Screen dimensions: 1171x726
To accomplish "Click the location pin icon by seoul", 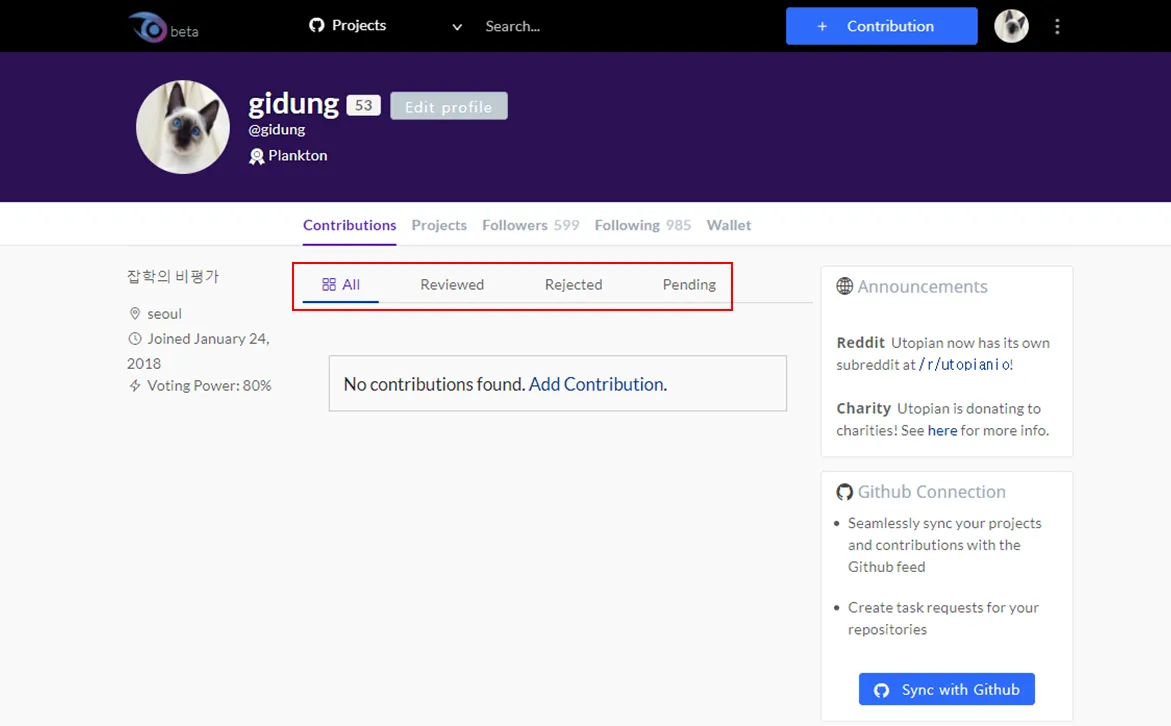I will 135,314.
